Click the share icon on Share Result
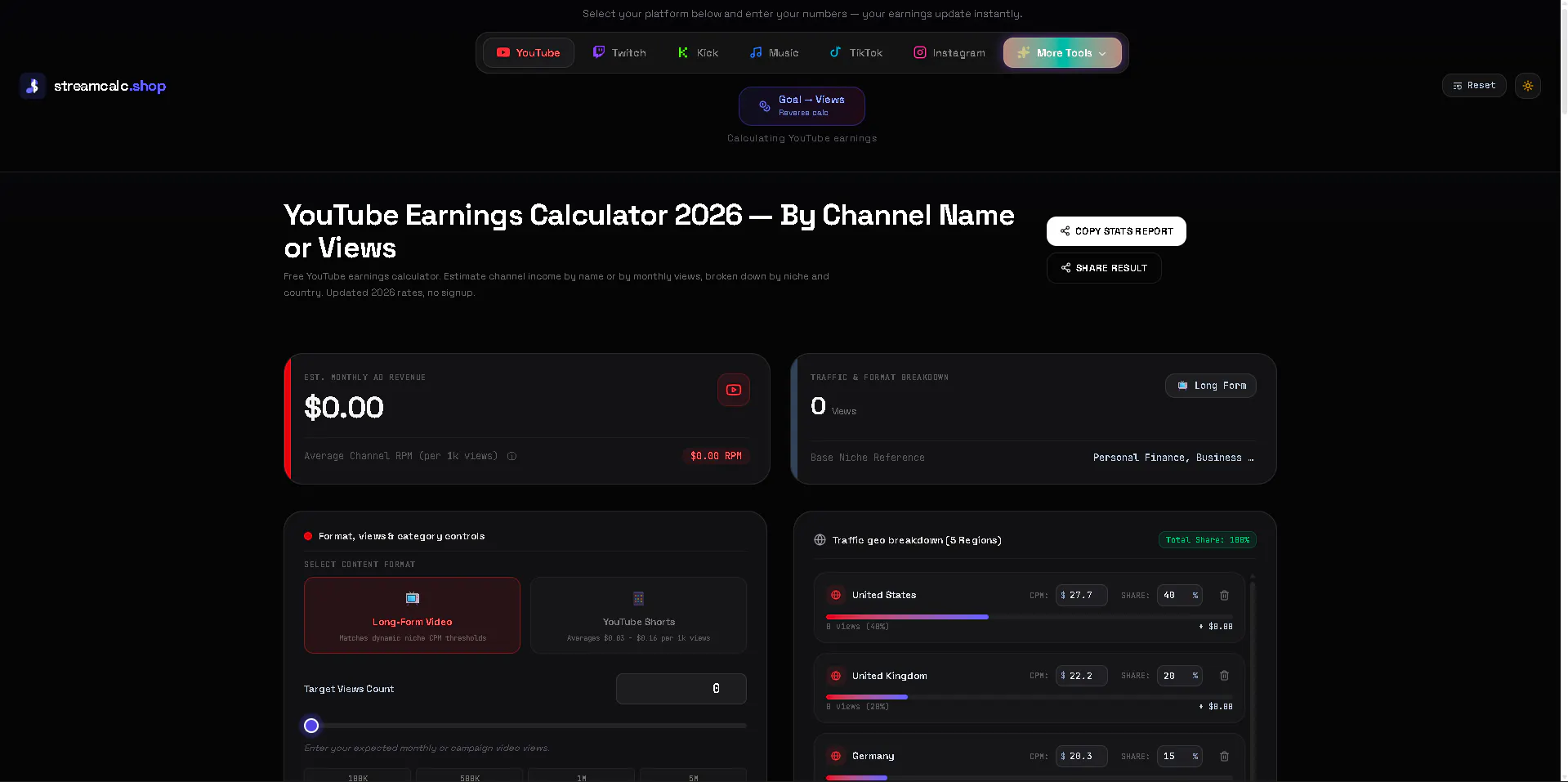The image size is (1568, 782). pos(1065,268)
